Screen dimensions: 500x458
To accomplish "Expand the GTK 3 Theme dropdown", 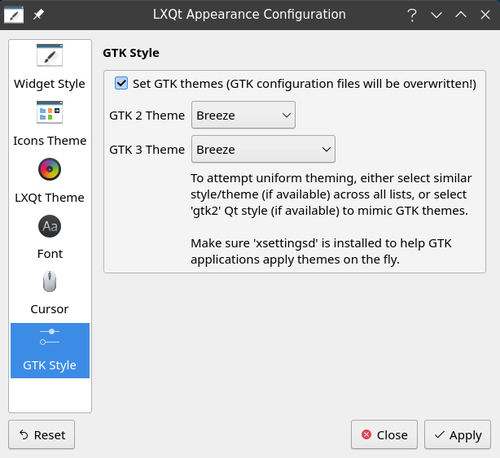I will (x=263, y=149).
